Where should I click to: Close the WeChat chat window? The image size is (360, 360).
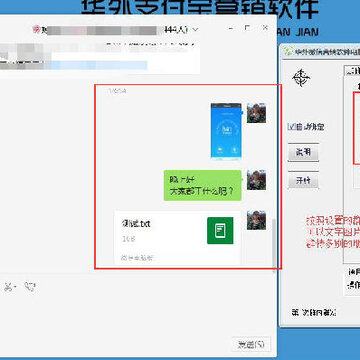coord(265,28)
